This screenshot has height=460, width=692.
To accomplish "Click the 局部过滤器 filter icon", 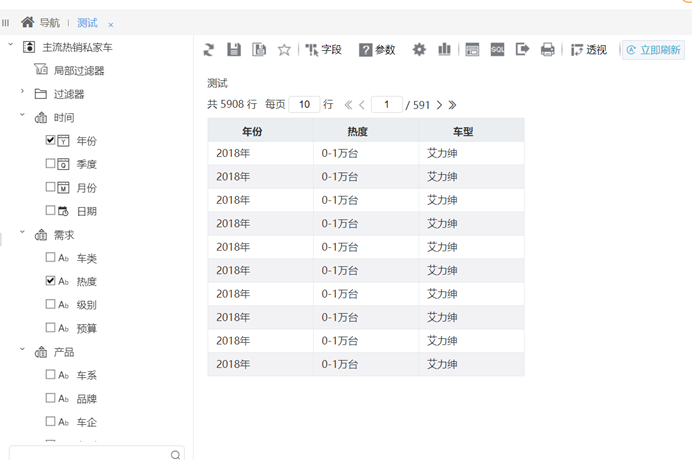I will tap(41, 69).
